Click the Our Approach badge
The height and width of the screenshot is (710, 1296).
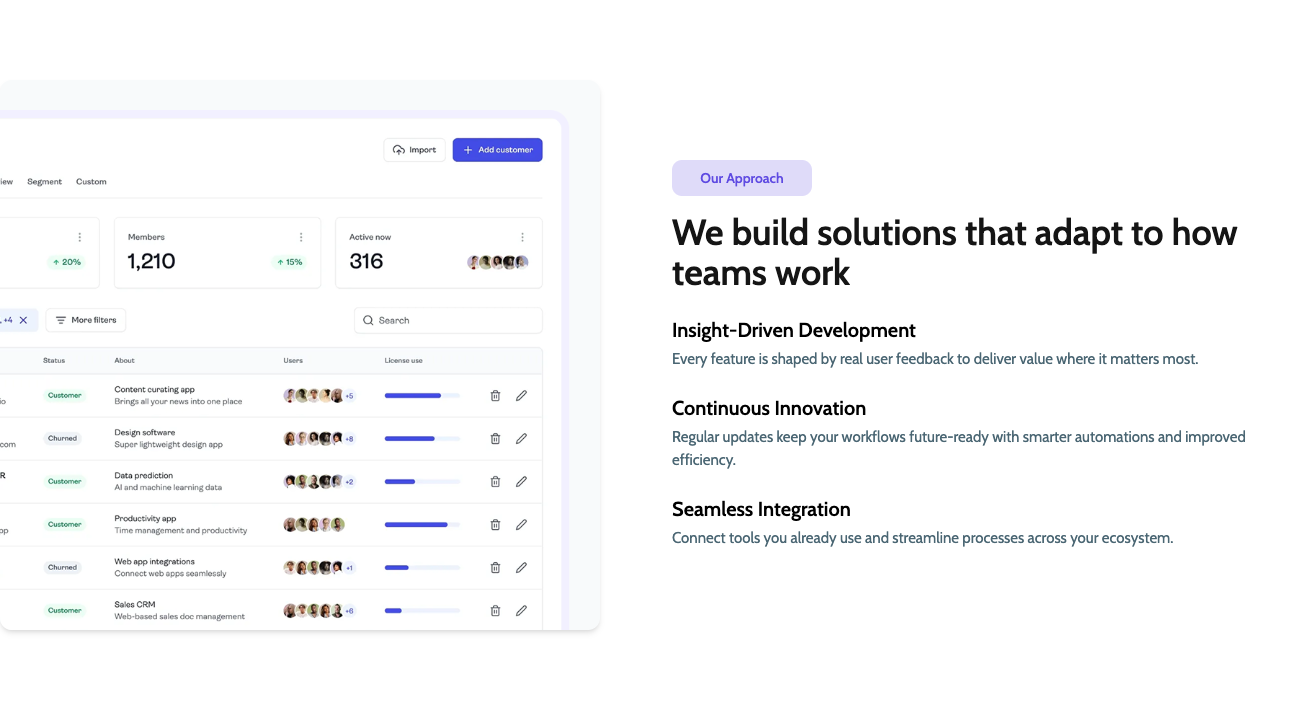point(741,178)
